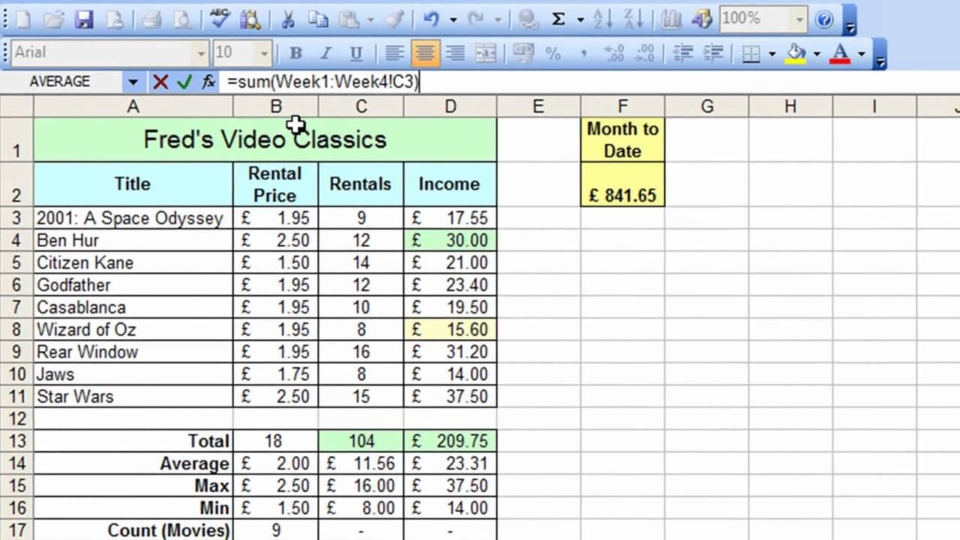
Task: Click the AutoSum sigma icon
Action: 558,19
